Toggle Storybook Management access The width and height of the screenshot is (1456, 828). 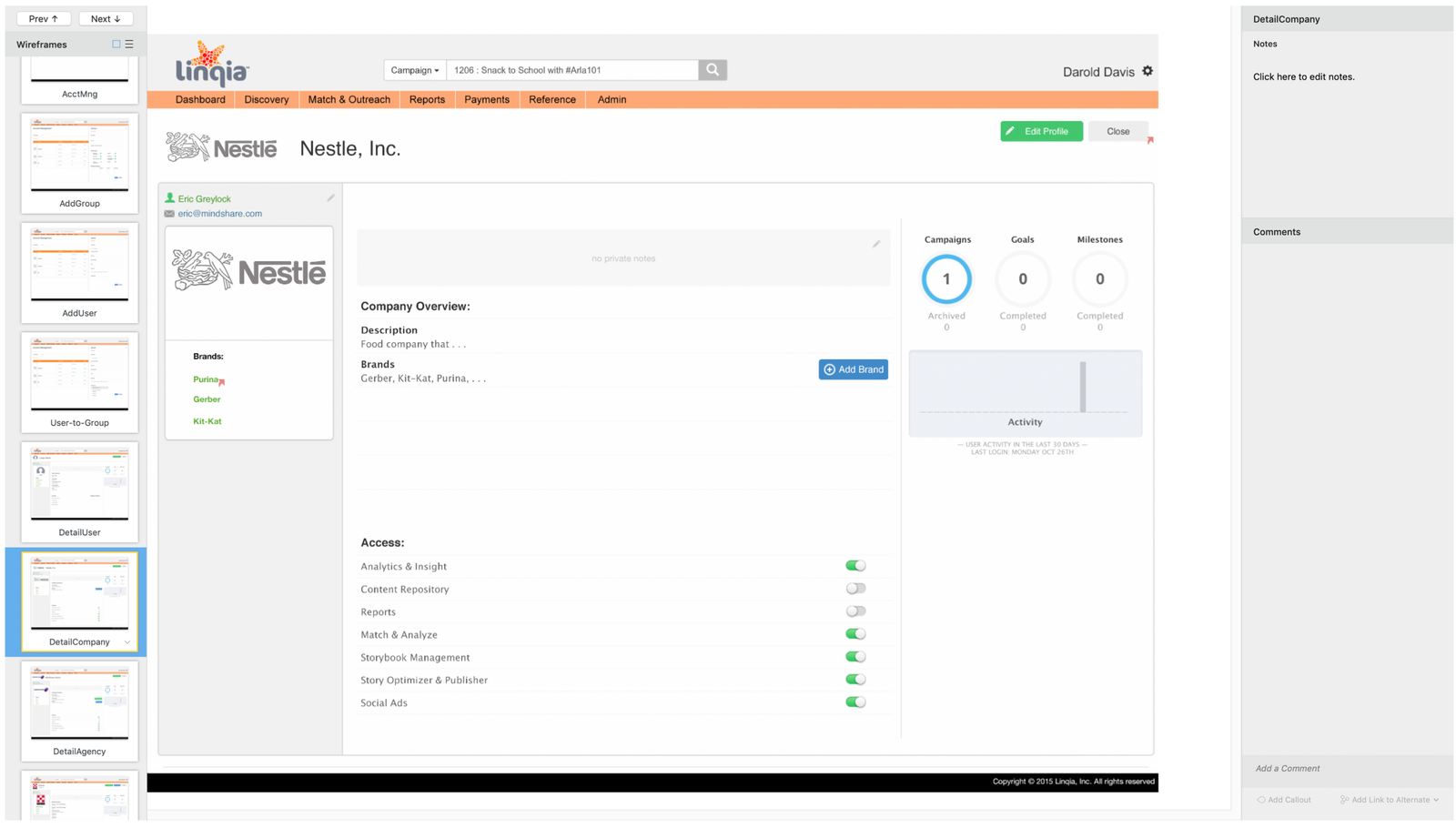[x=855, y=657]
